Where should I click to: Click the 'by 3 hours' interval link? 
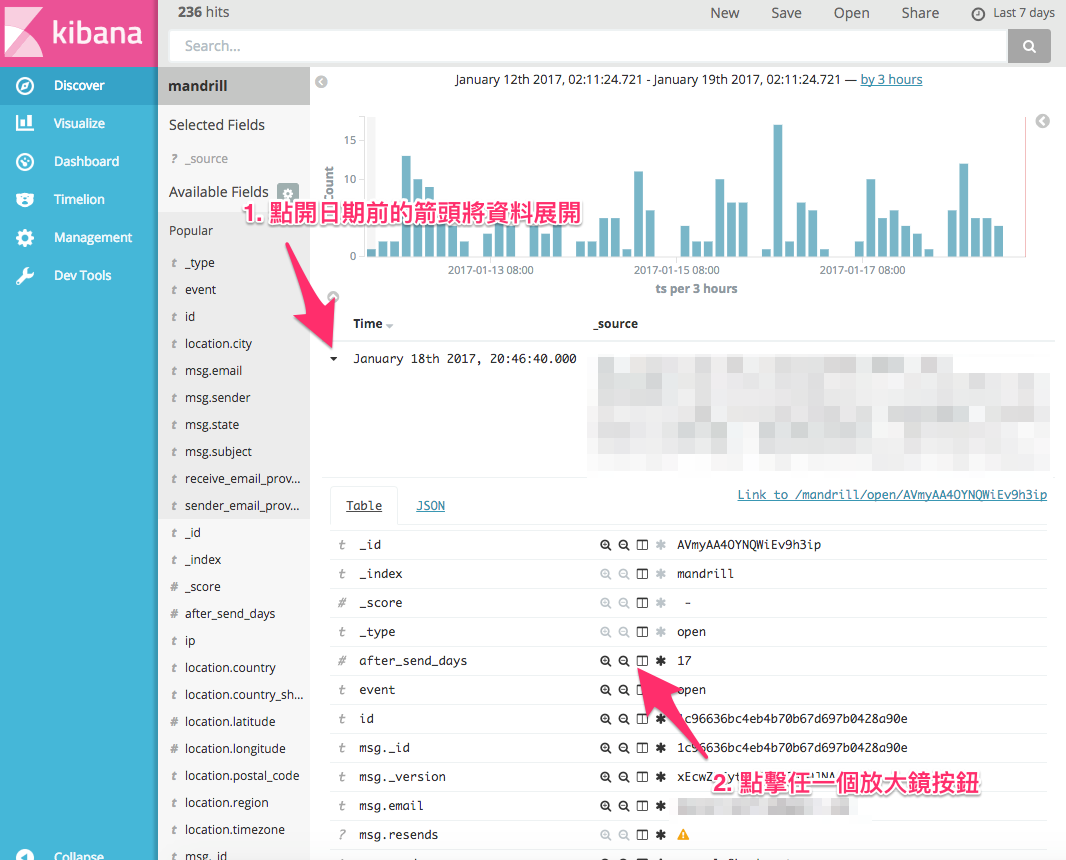(891, 80)
